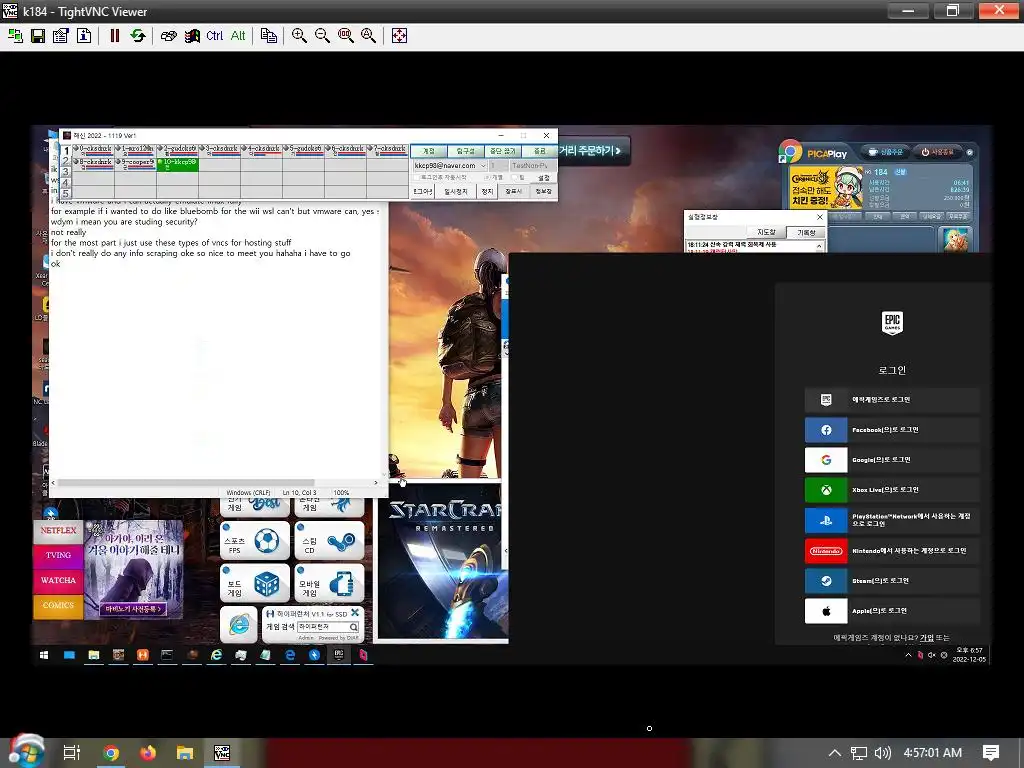Click the 일시정지 pause button
Screen dimensions: 1024x768
click(456, 191)
